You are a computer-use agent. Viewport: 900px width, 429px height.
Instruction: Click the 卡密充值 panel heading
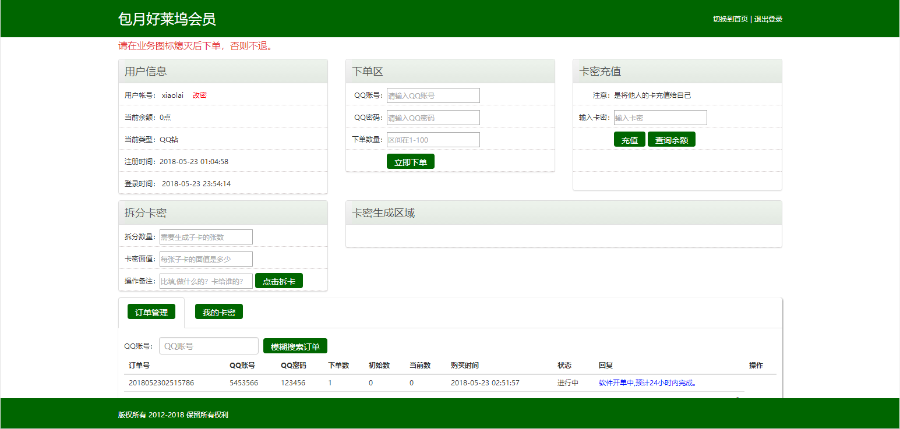[600, 72]
